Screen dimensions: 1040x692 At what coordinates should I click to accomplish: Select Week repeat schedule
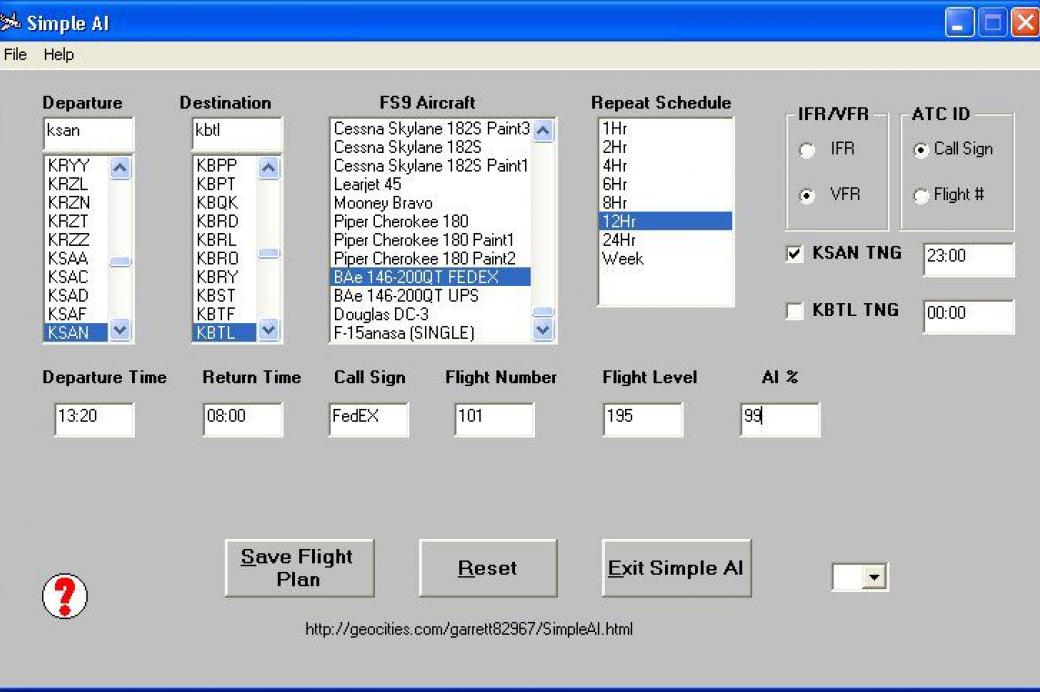pyautogui.click(x=666, y=258)
